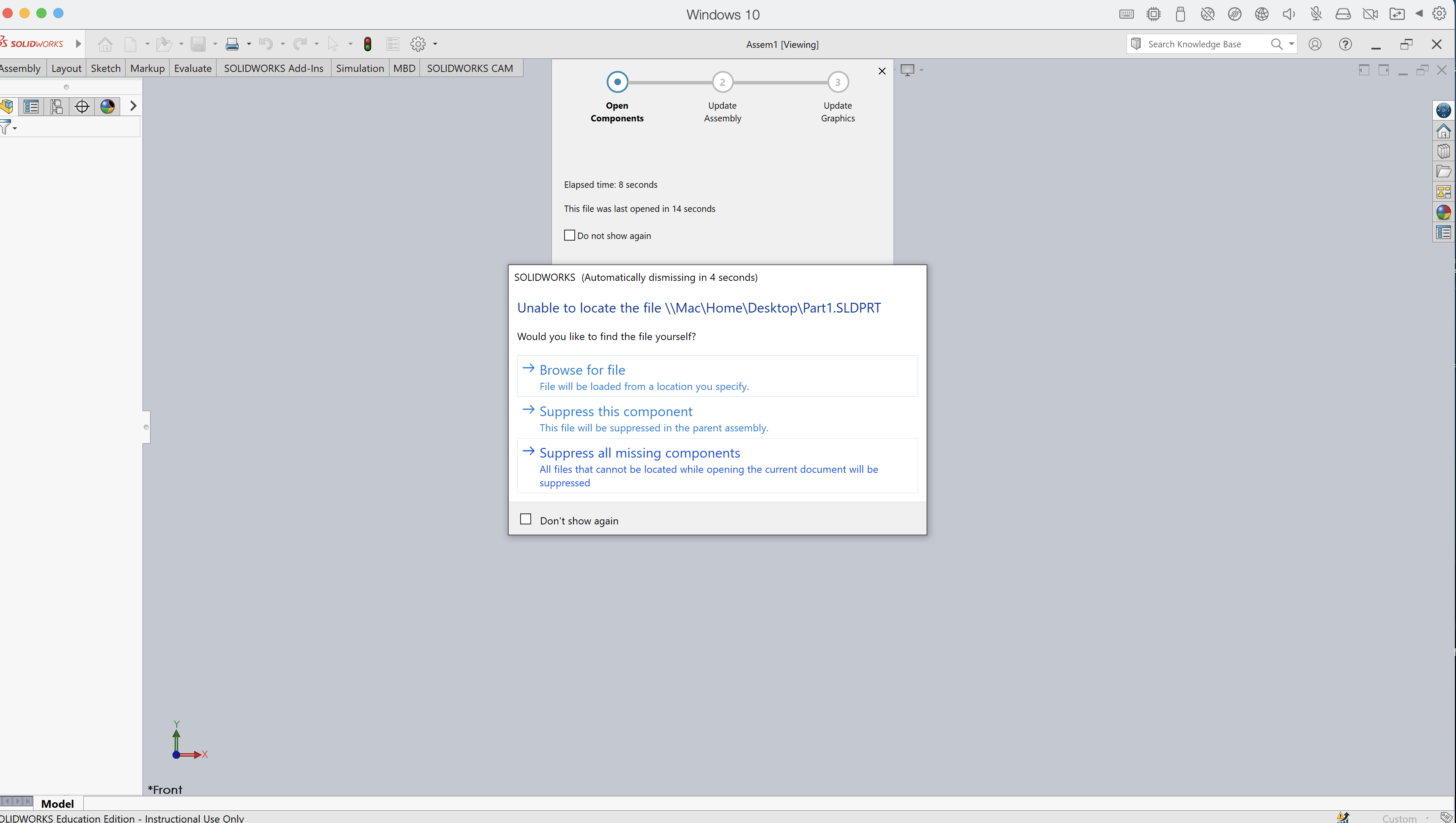Choose Suppress all missing components
Screen dimensions: 1456x823
point(717,466)
